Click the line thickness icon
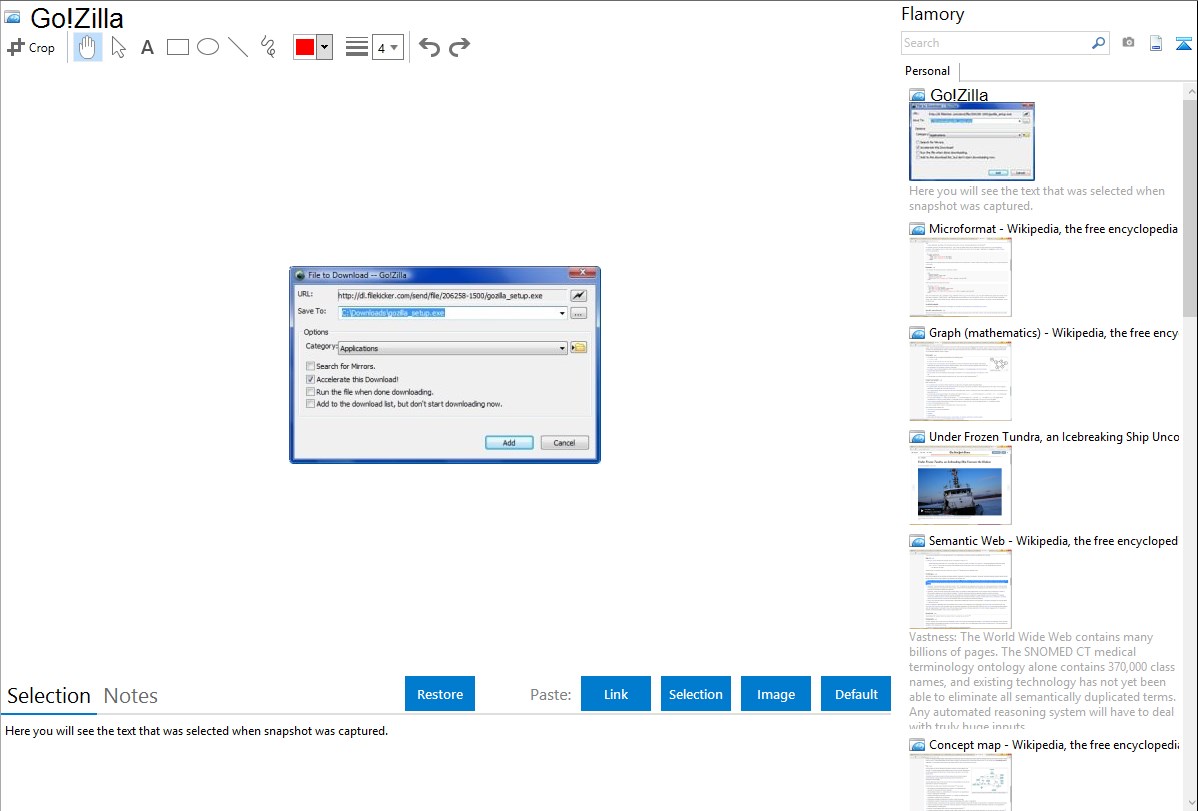 [x=356, y=47]
